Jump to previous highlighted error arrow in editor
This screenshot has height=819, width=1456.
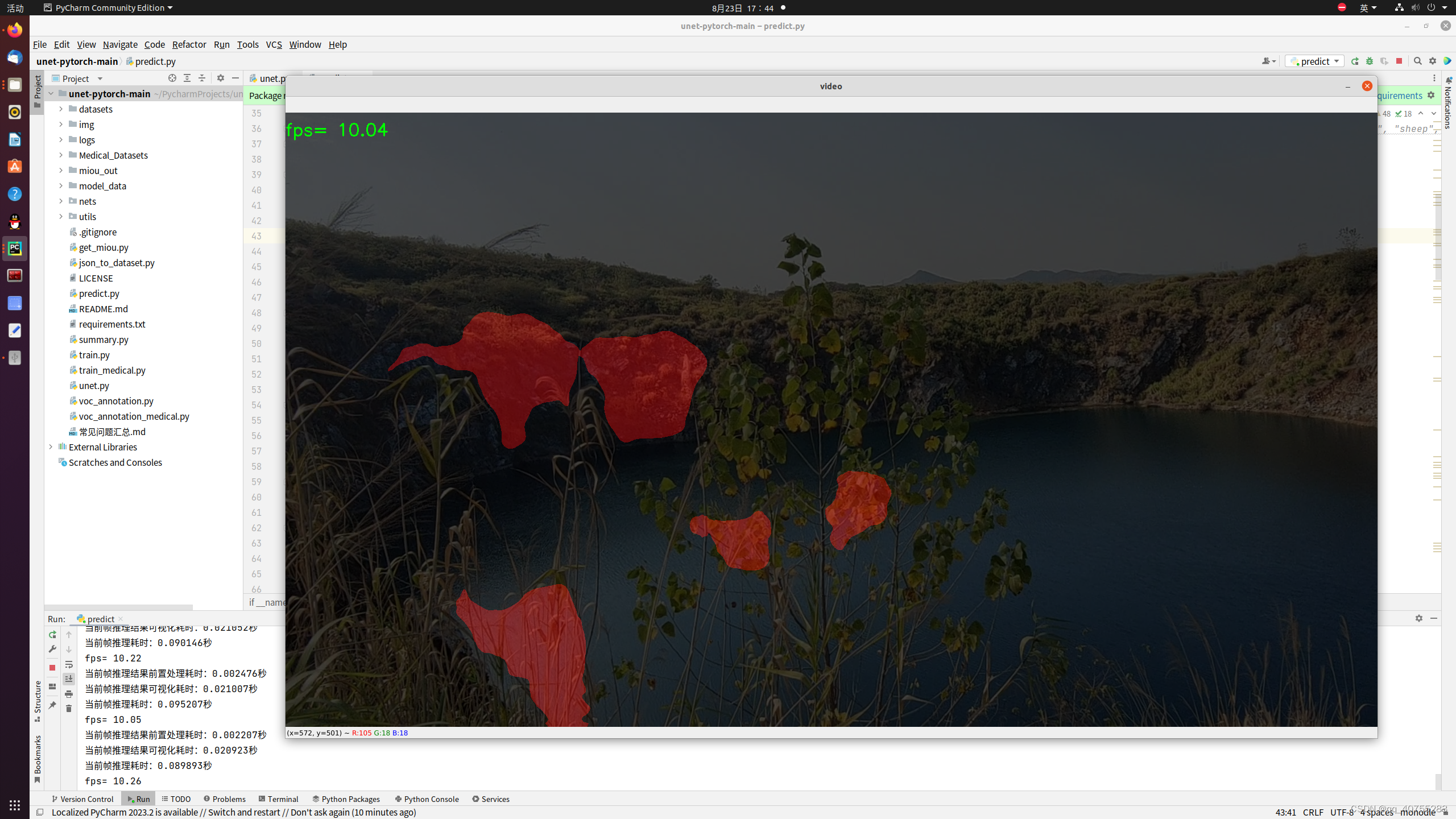(1421, 114)
